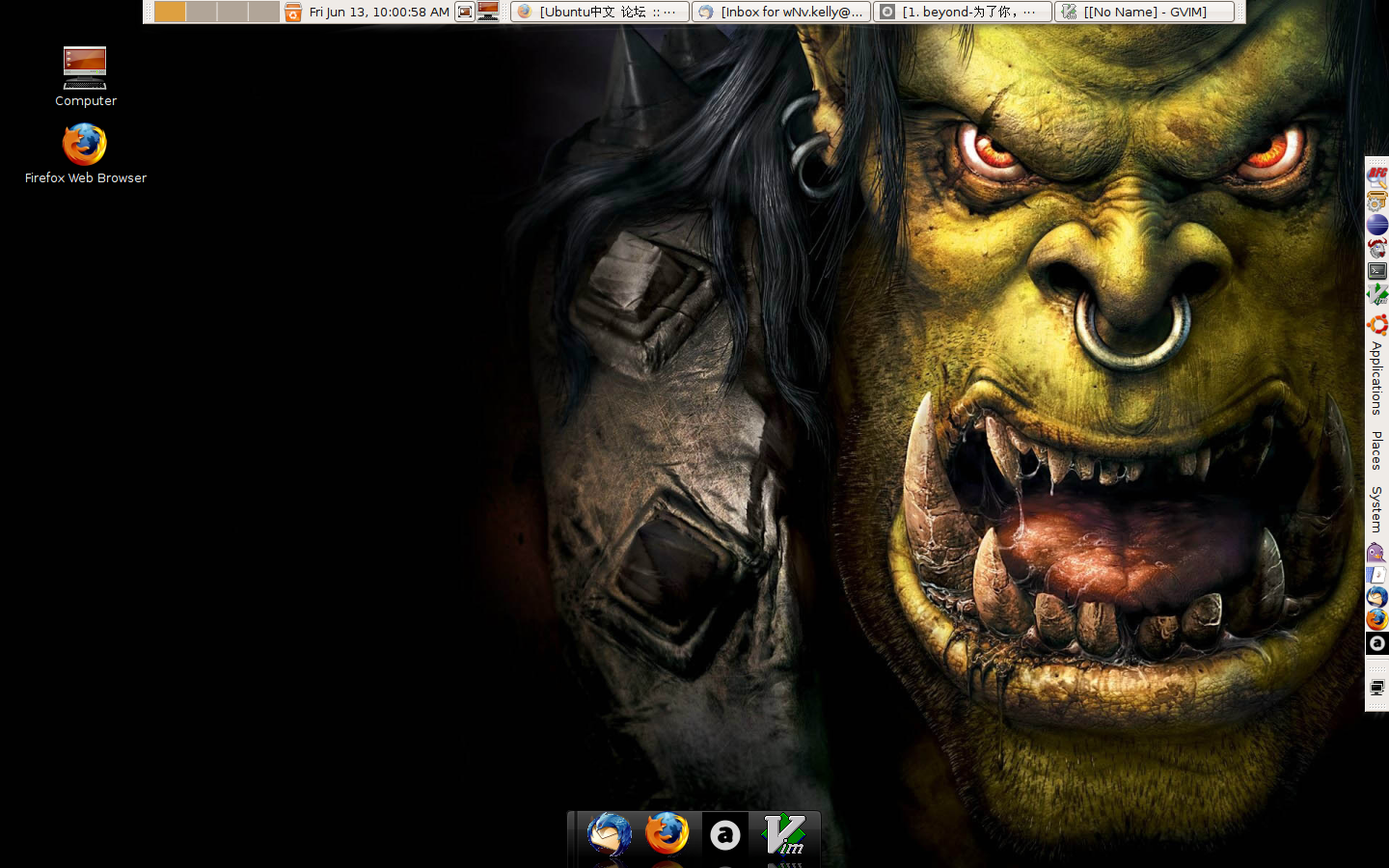Launch Eclipse from side panel
The width and height of the screenshot is (1389, 868).
click(x=1377, y=224)
